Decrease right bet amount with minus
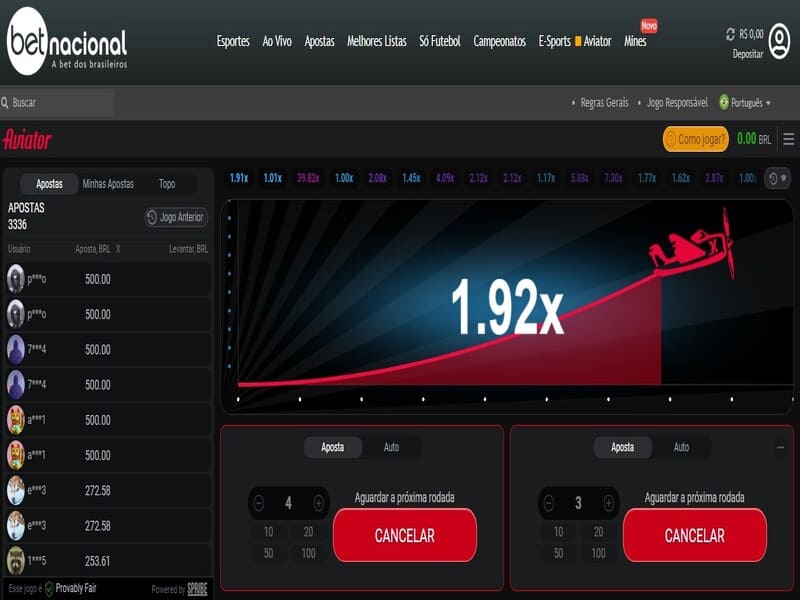 (x=548, y=503)
